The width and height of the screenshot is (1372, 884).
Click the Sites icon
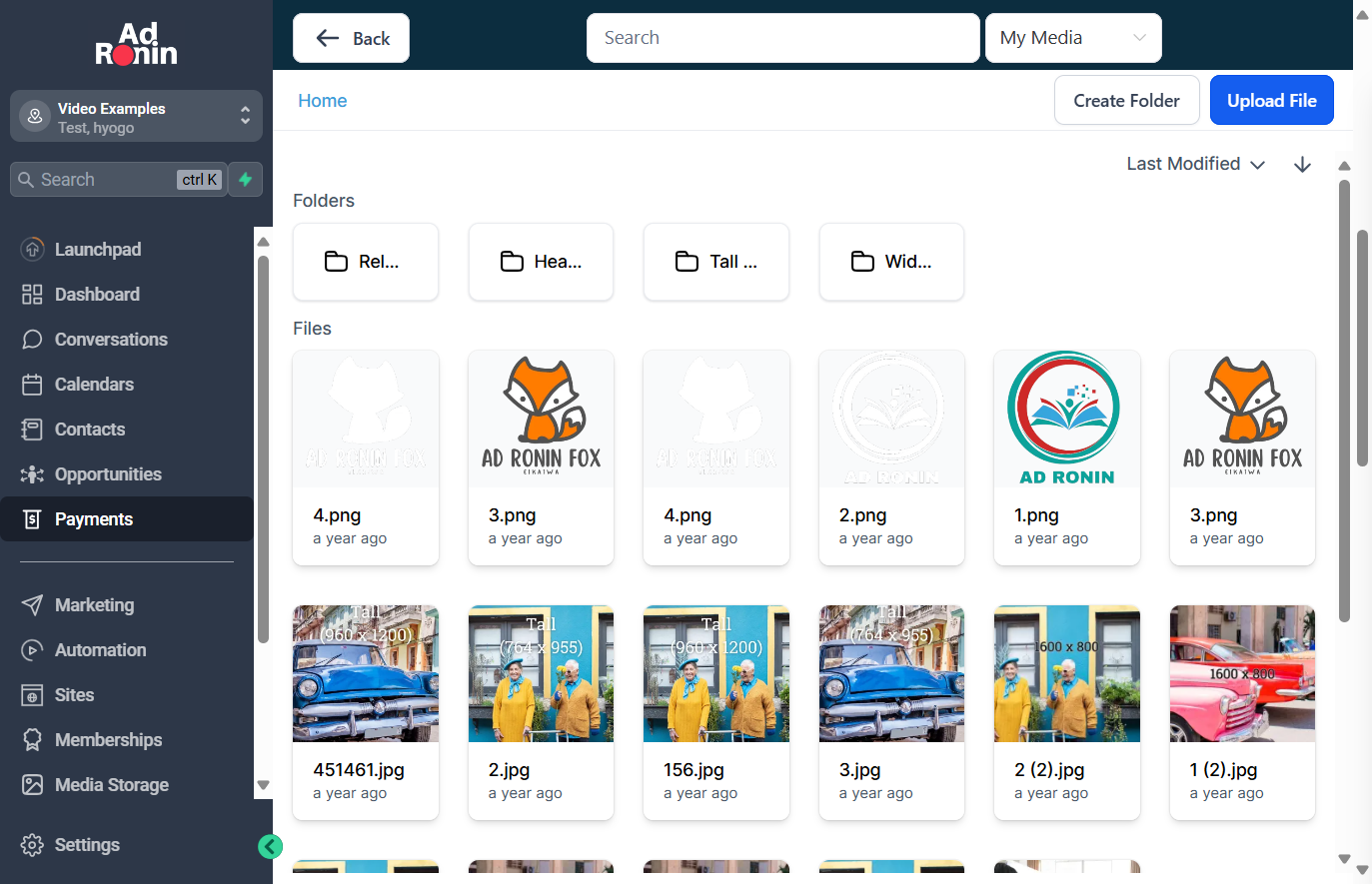(32, 694)
